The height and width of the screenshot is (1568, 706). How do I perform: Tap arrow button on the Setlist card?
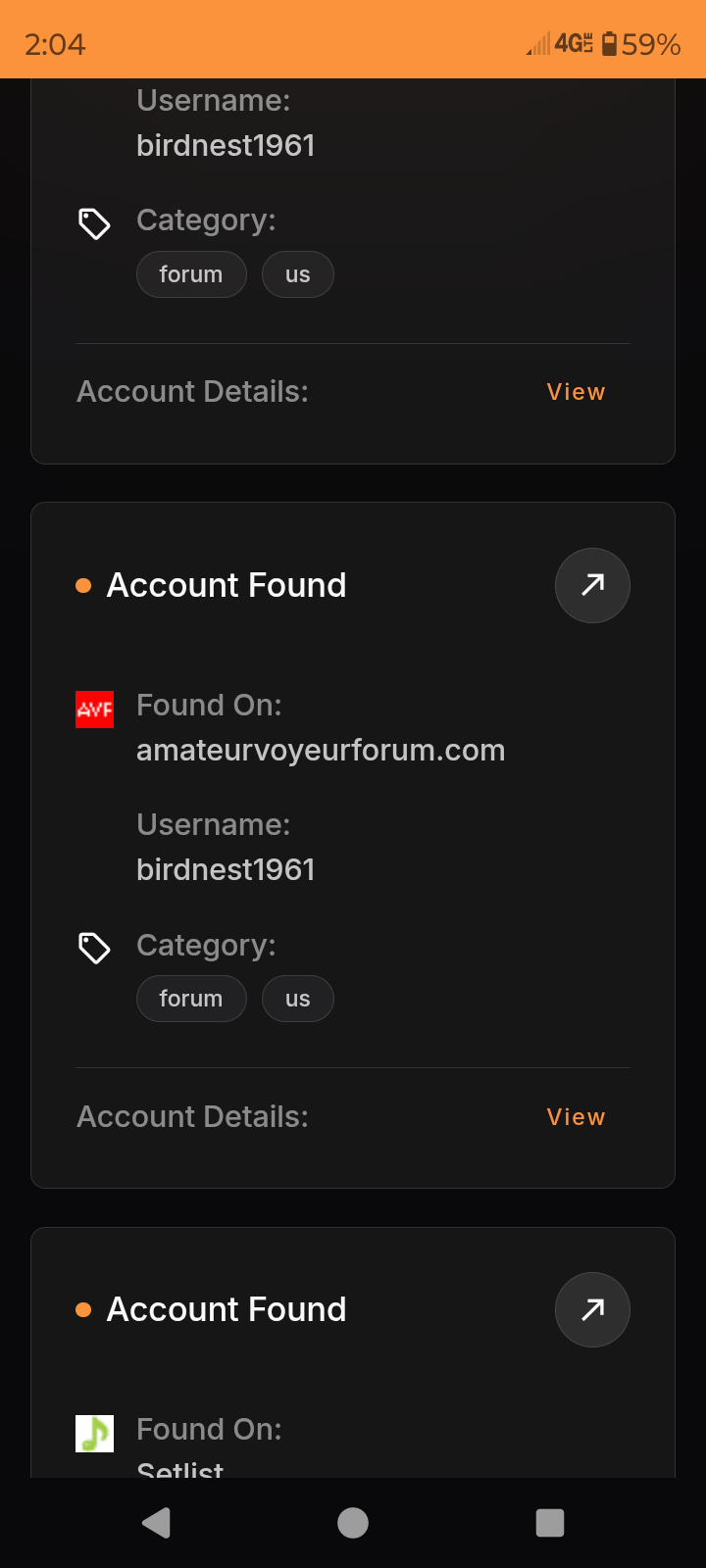pyautogui.click(x=592, y=1309)
